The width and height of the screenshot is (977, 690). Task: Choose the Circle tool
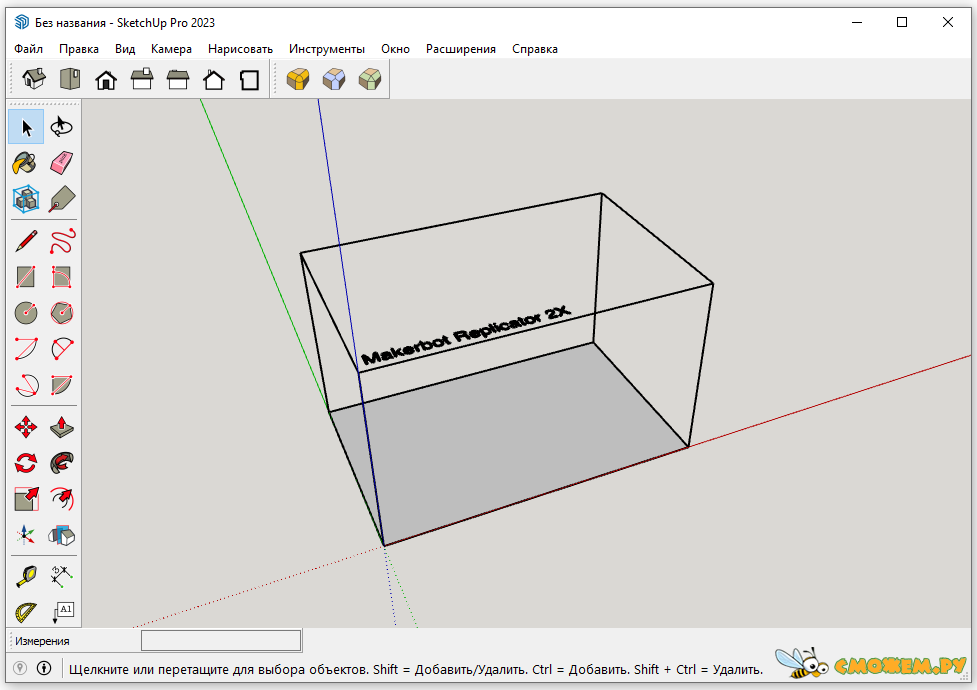(26, 313)
